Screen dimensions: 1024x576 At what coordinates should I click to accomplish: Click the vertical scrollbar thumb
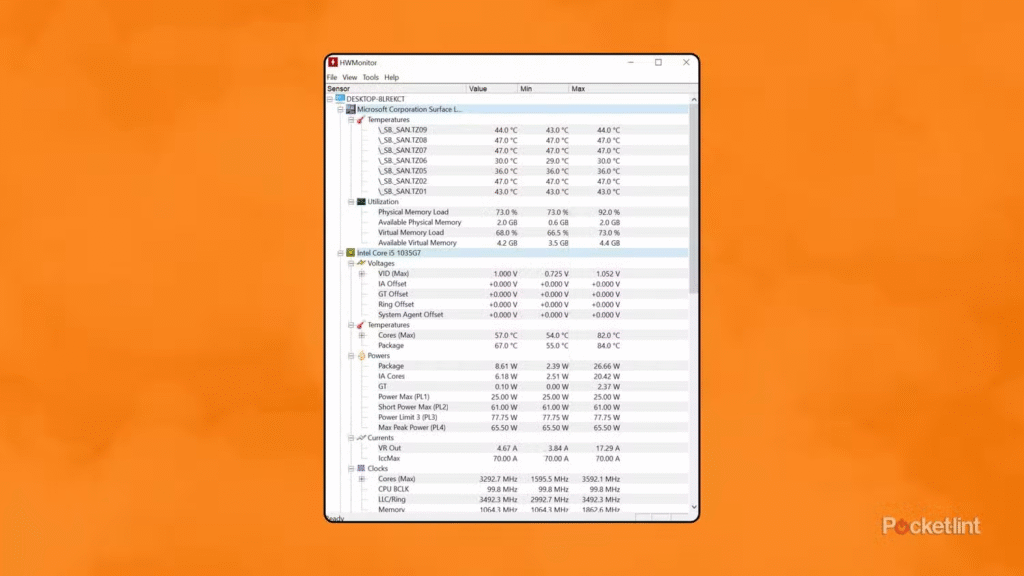point(693,200)
